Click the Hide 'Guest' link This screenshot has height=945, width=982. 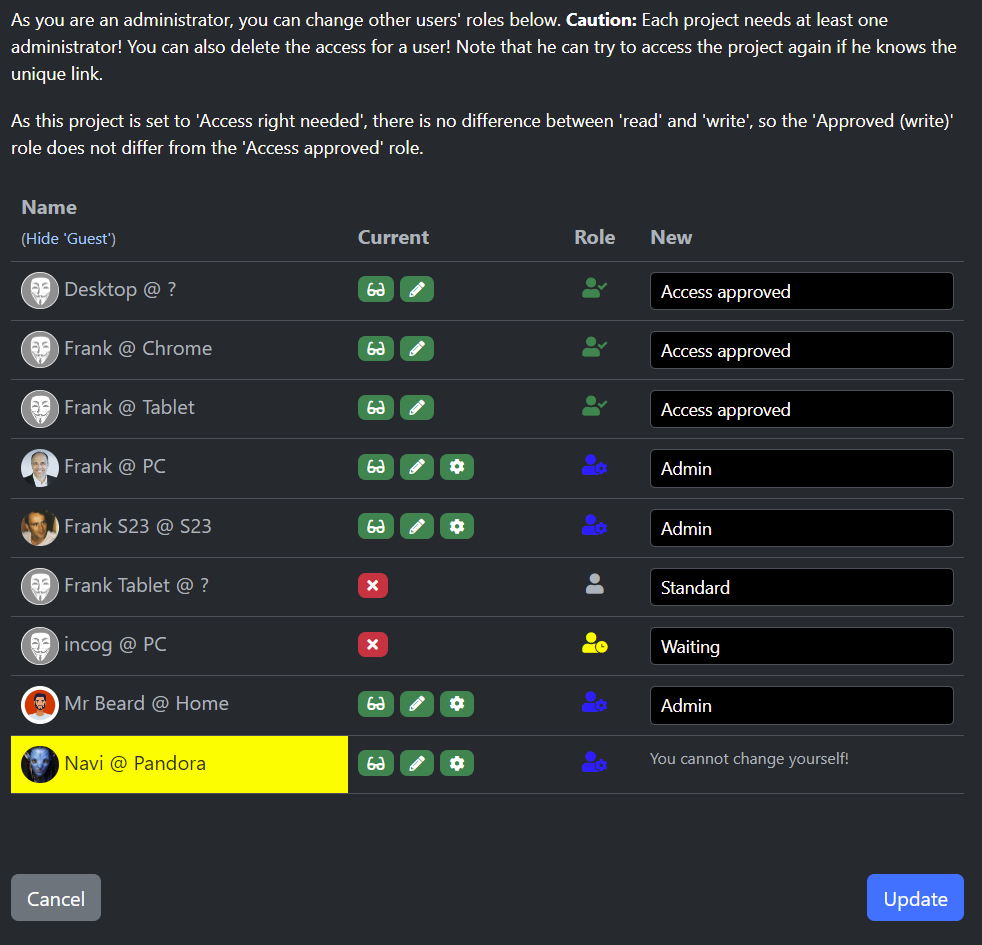pyautogui.click(x=69, y=239)
